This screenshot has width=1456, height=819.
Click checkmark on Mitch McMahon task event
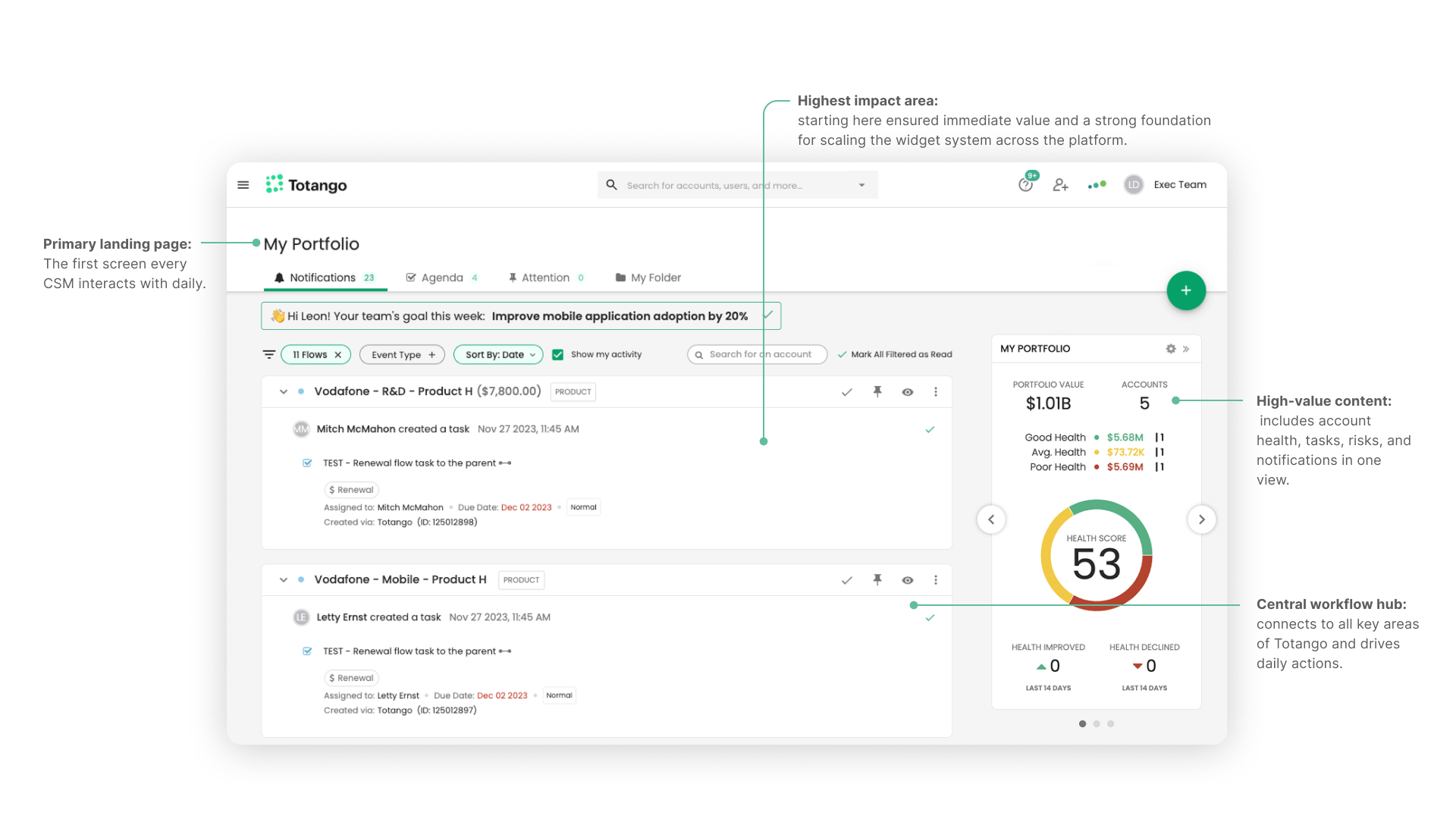(930, 429)
